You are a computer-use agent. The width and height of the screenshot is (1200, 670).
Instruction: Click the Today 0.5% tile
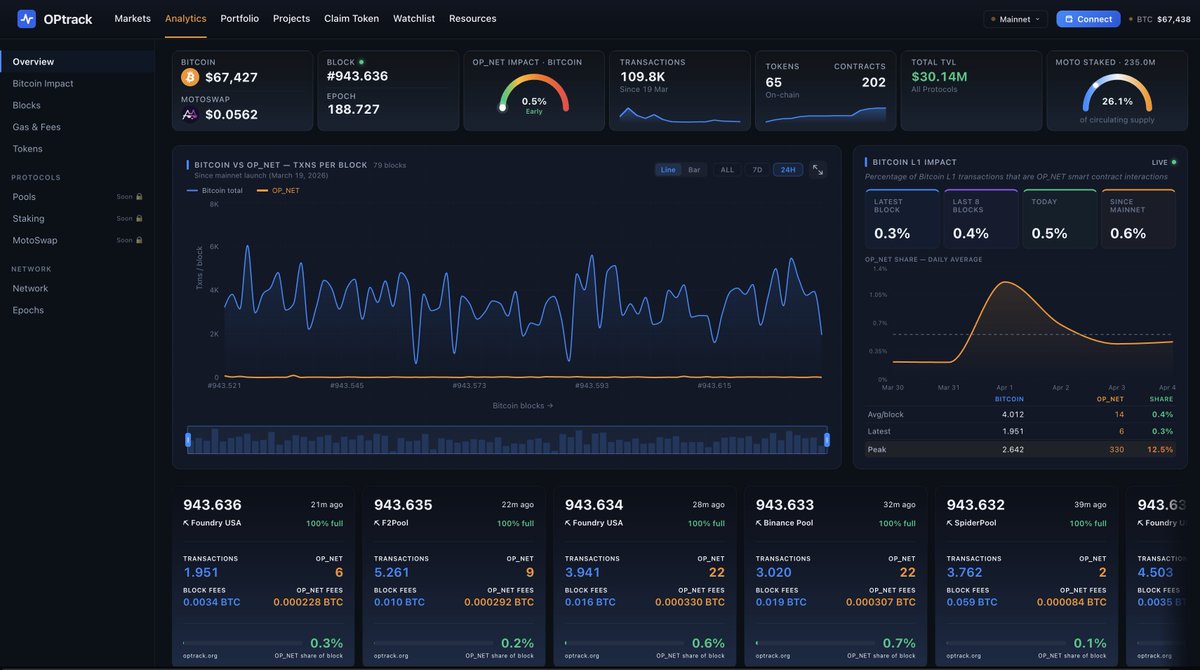[x=1060, y=220]
